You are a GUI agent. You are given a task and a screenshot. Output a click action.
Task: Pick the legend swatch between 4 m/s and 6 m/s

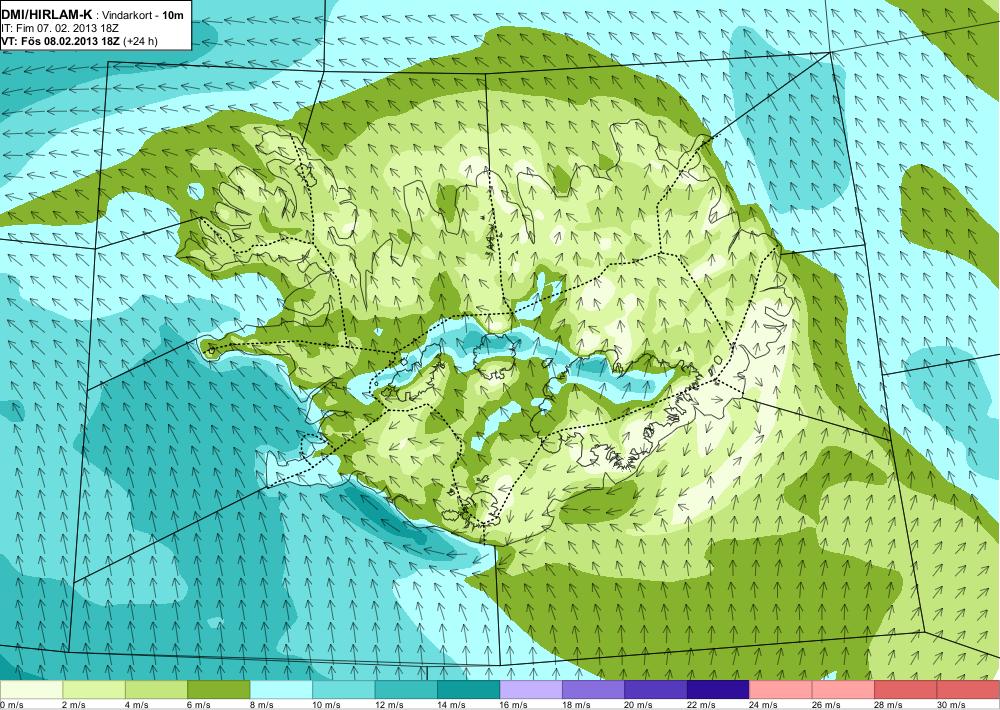point(156,689)
